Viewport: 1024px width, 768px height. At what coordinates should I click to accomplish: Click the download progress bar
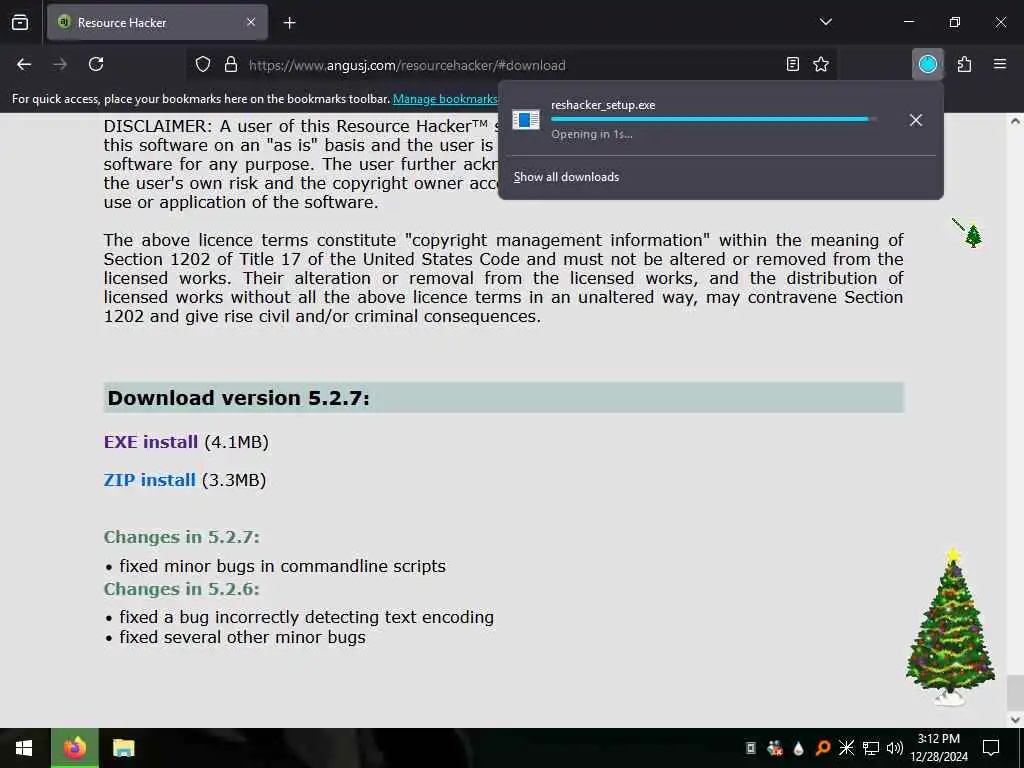[713, 119]
